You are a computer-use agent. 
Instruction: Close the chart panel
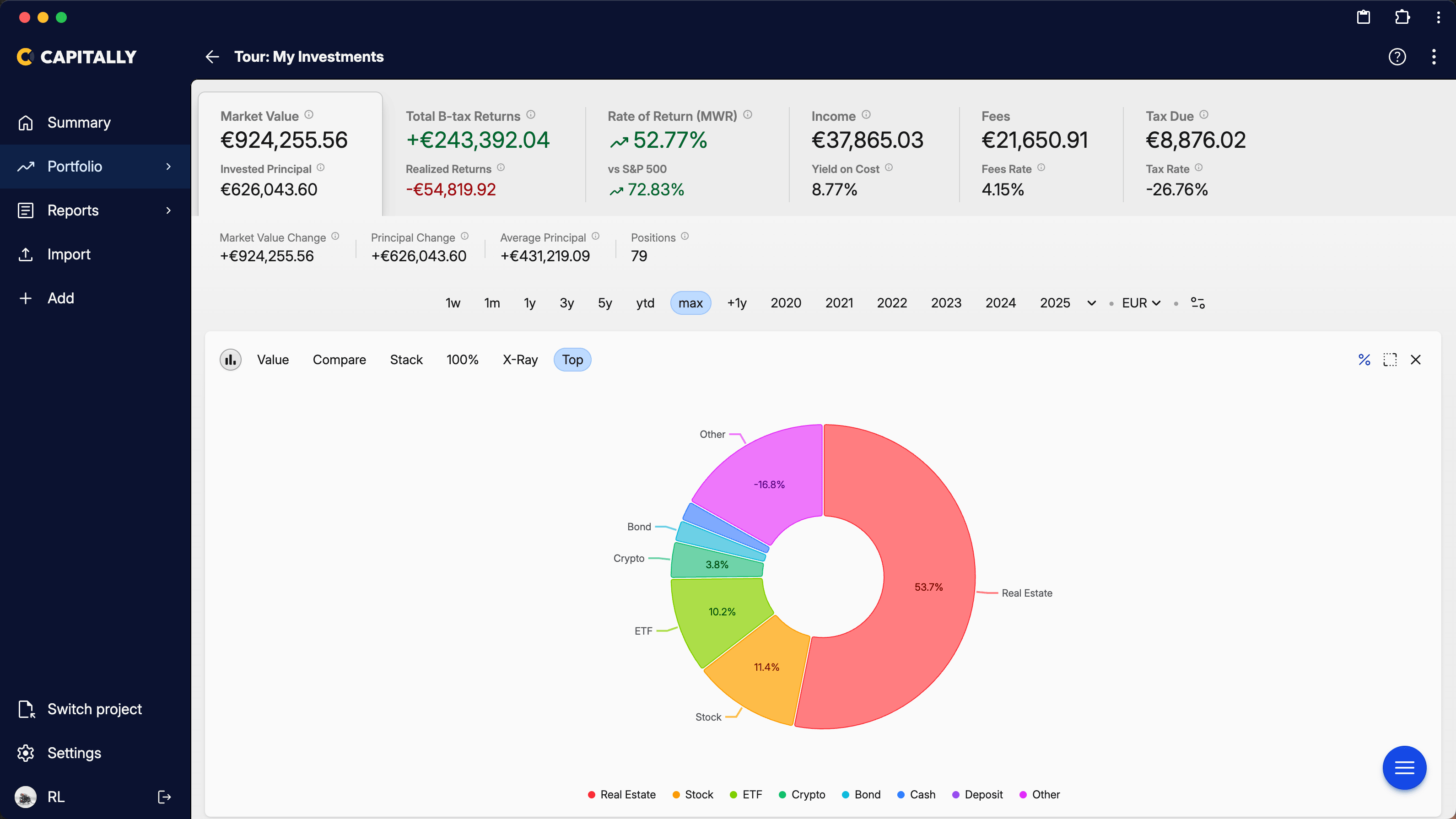tap(1415, 360)
